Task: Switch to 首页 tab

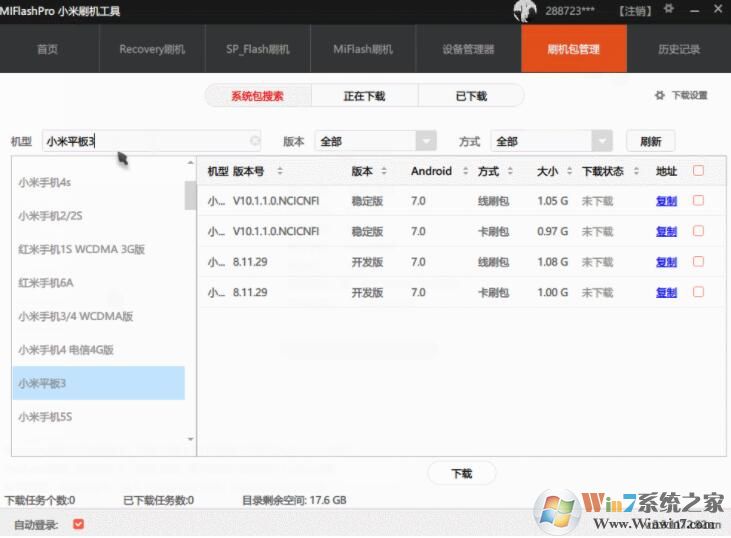Action: [48, 49]
